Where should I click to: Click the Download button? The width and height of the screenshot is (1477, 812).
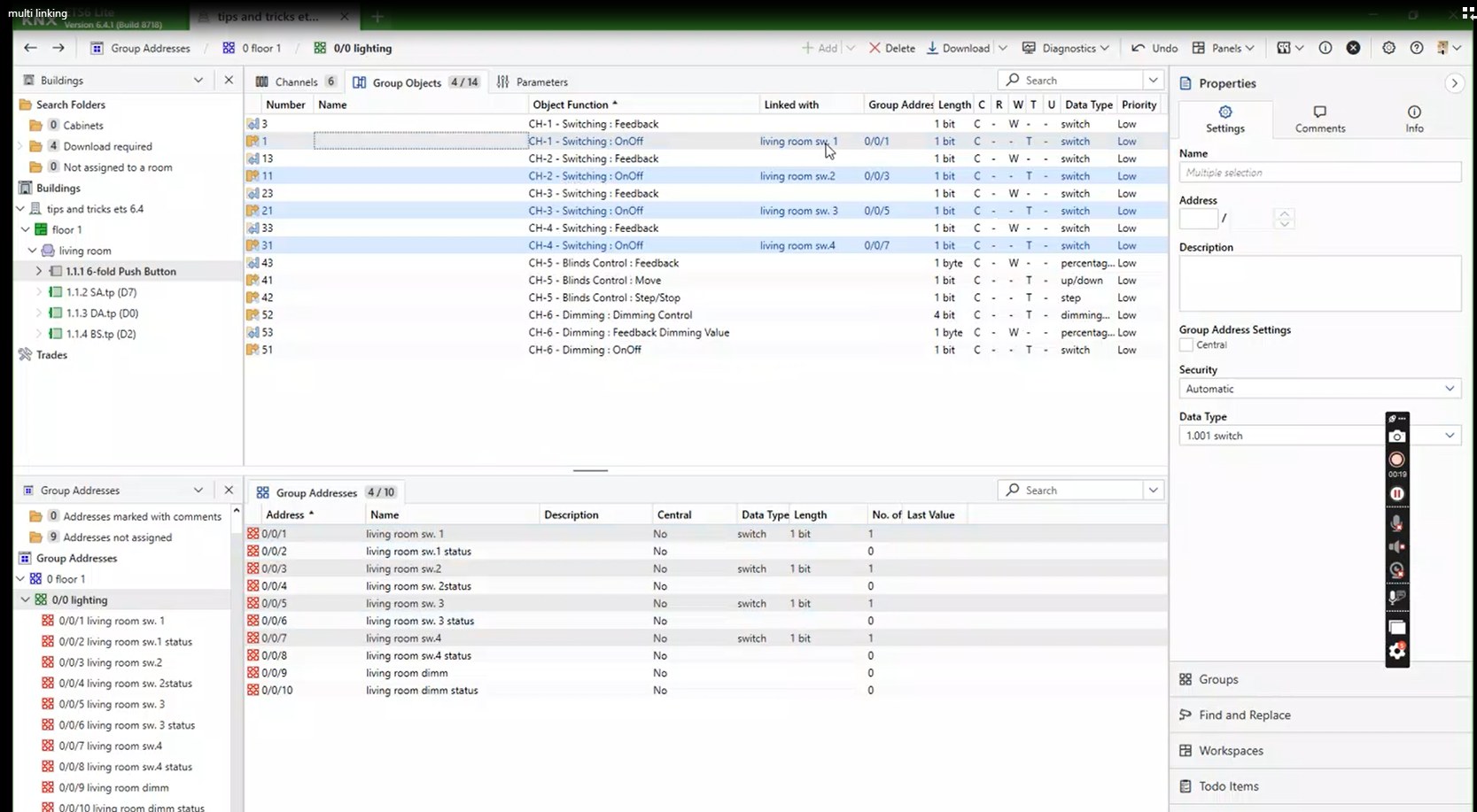click(958, 48)
